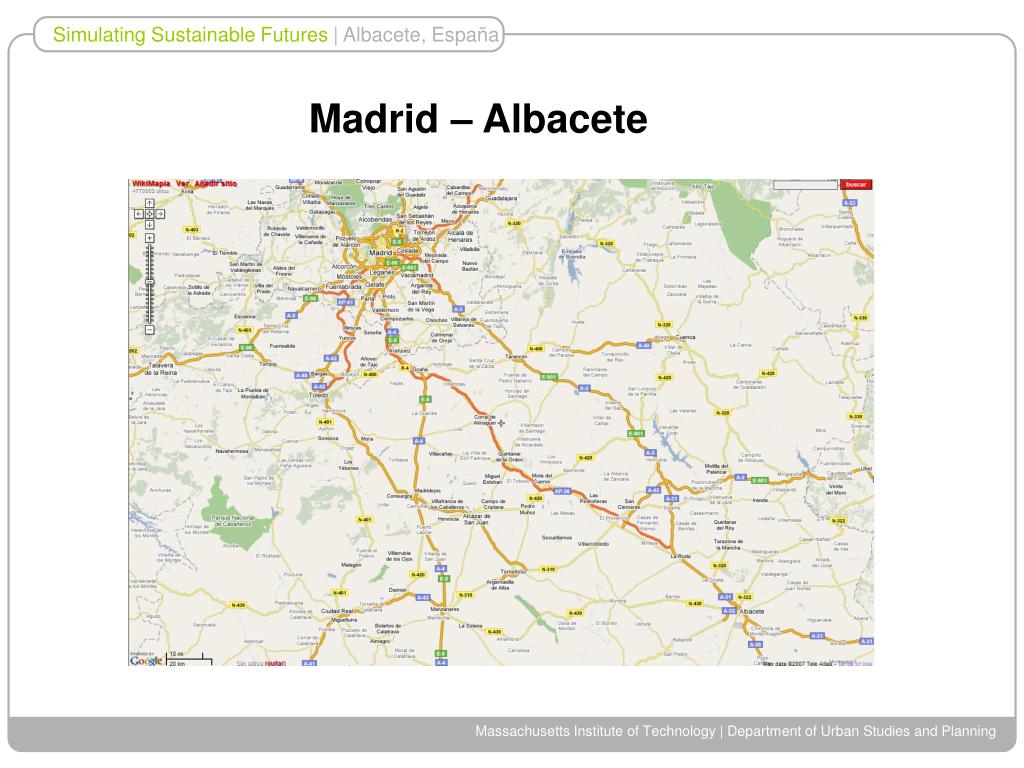
Task: Open the Ver menu on the map
Action: [182, 184]
